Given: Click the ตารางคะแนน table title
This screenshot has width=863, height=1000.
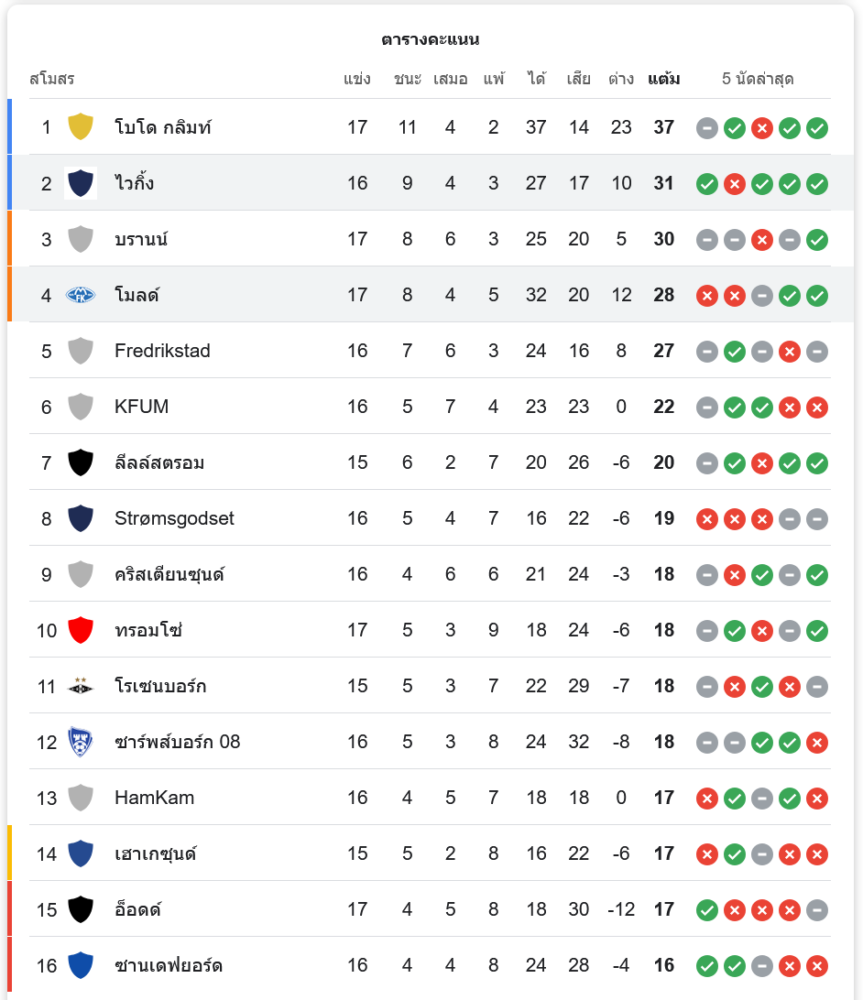Looking at the screenshot, I should 430,40.
